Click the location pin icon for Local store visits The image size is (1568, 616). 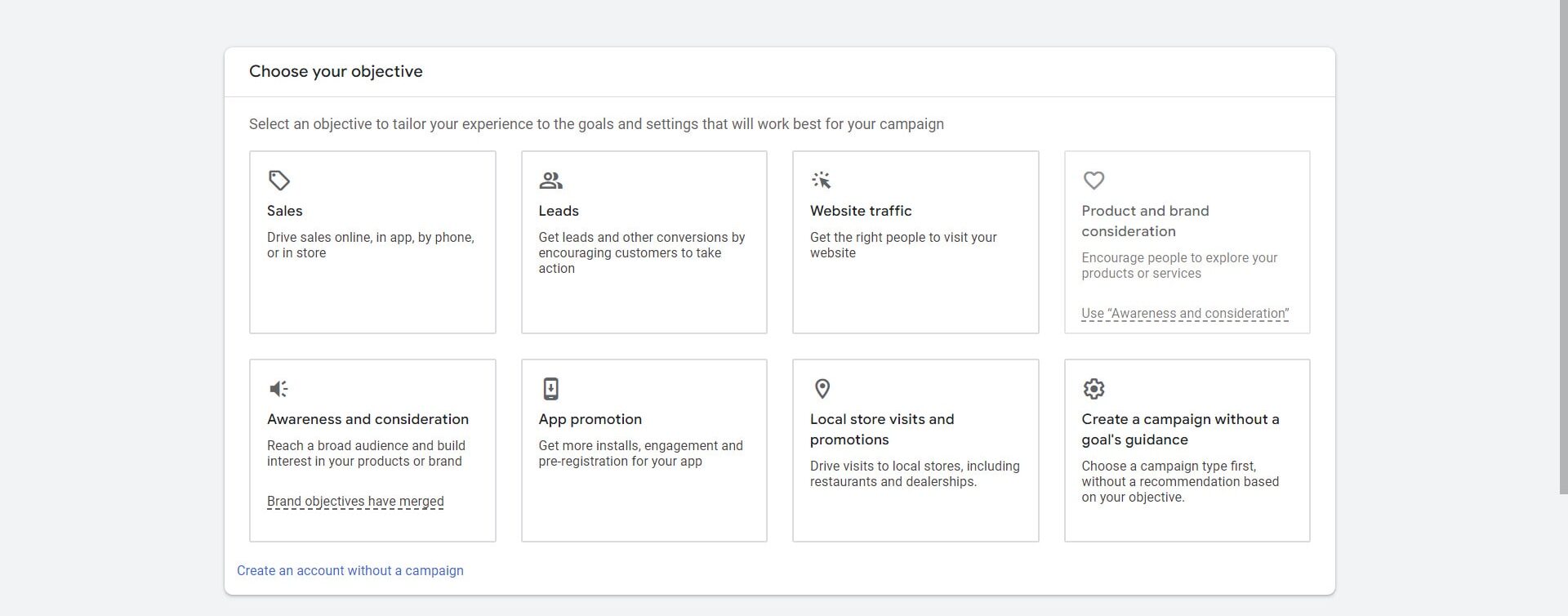pos(822,389)
